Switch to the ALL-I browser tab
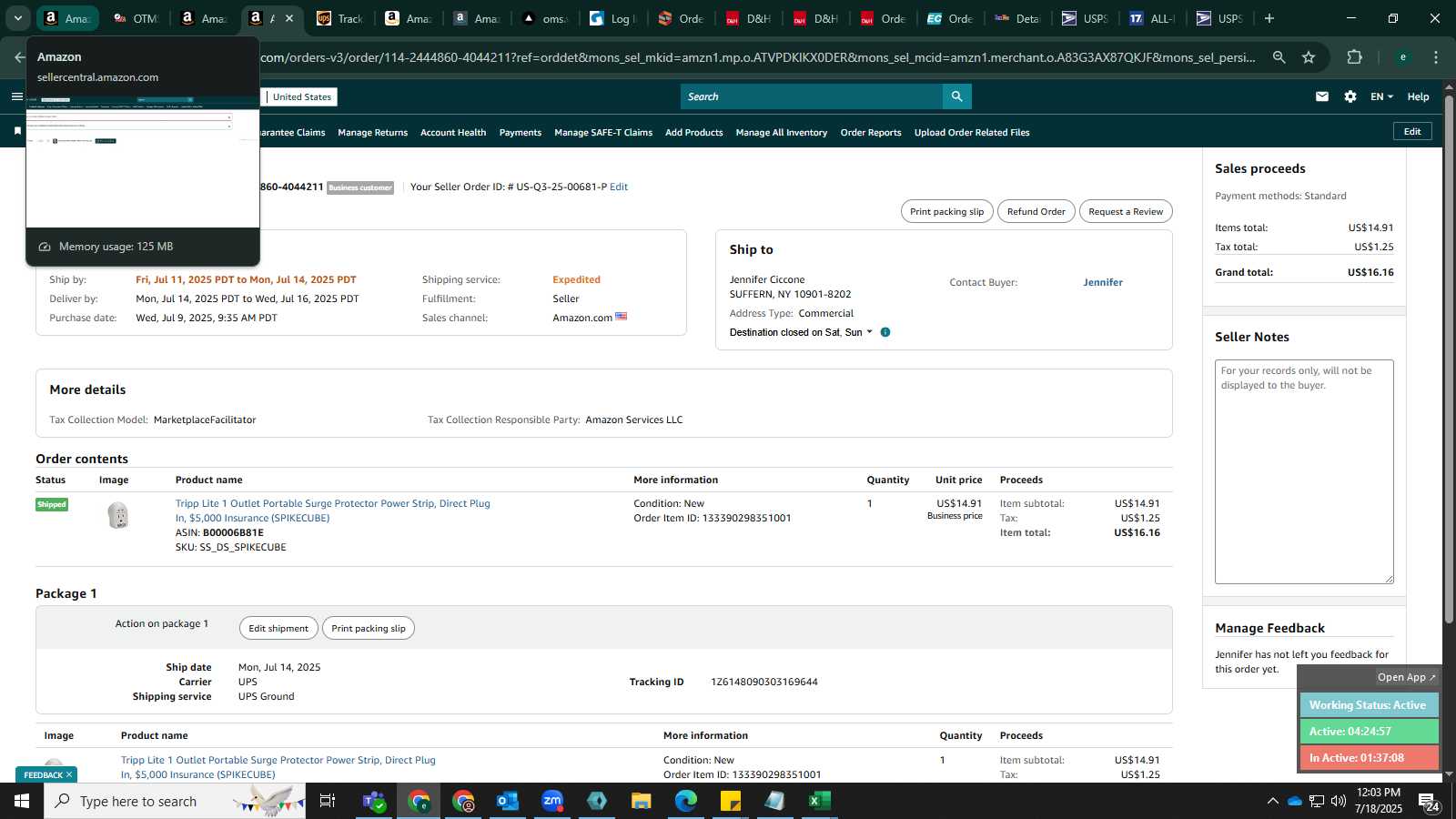 coord(1152,18)
